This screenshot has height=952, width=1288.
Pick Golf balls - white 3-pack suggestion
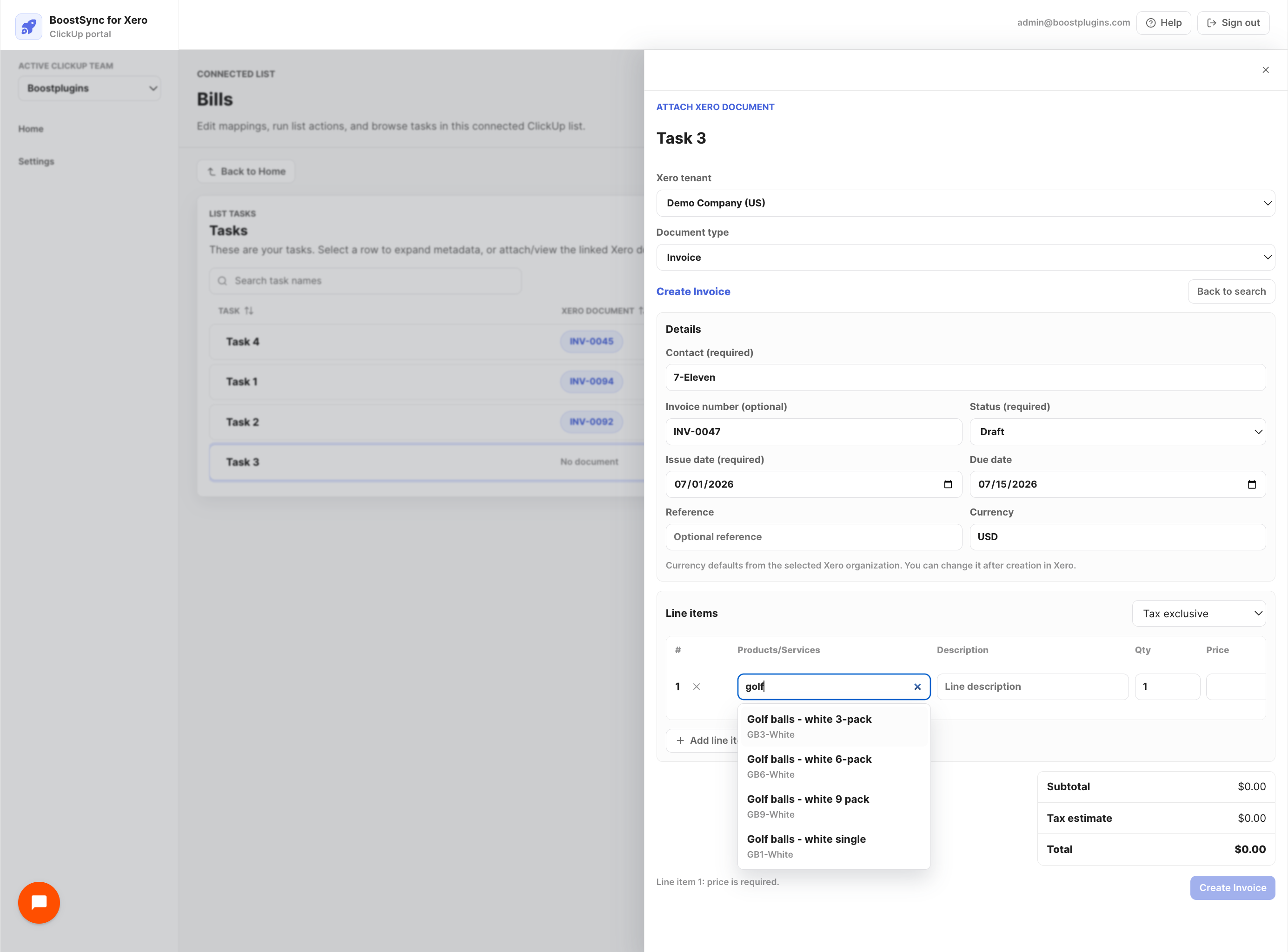click(833, 726)
